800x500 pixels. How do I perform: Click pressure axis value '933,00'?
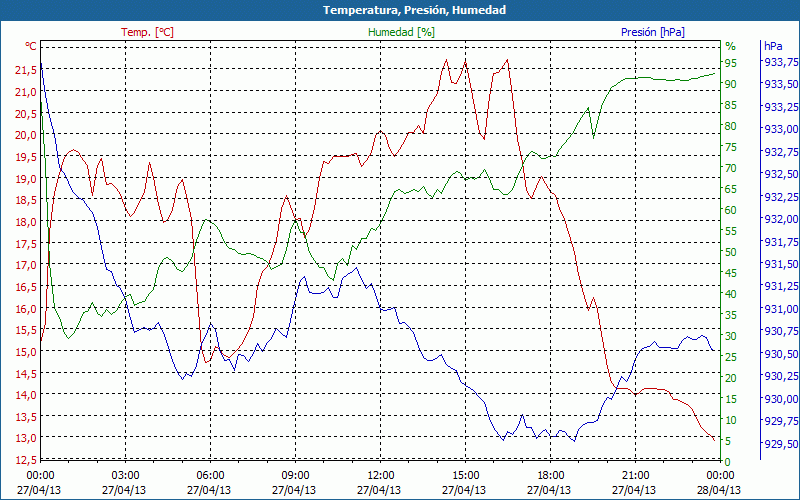click(781, 129)
